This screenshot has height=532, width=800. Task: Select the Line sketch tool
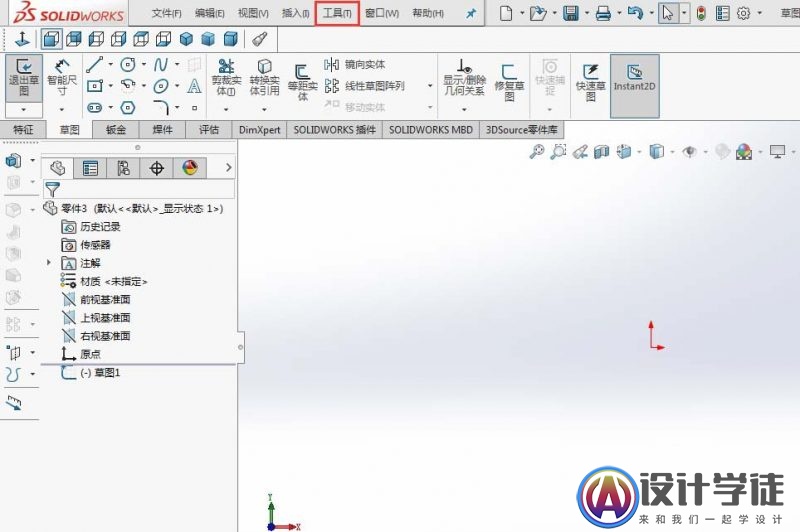tap(94, 65)
